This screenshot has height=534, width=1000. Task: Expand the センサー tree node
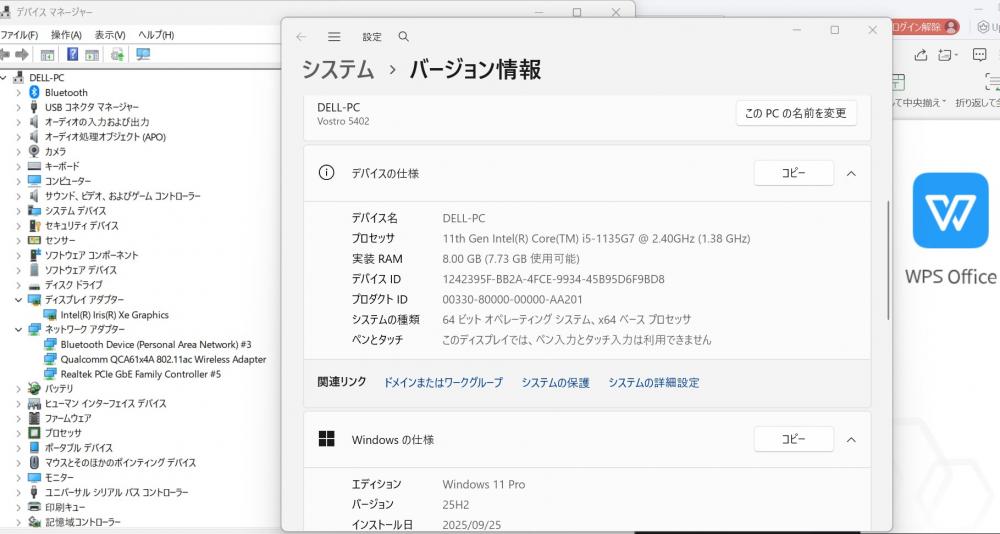coord(18,241)
